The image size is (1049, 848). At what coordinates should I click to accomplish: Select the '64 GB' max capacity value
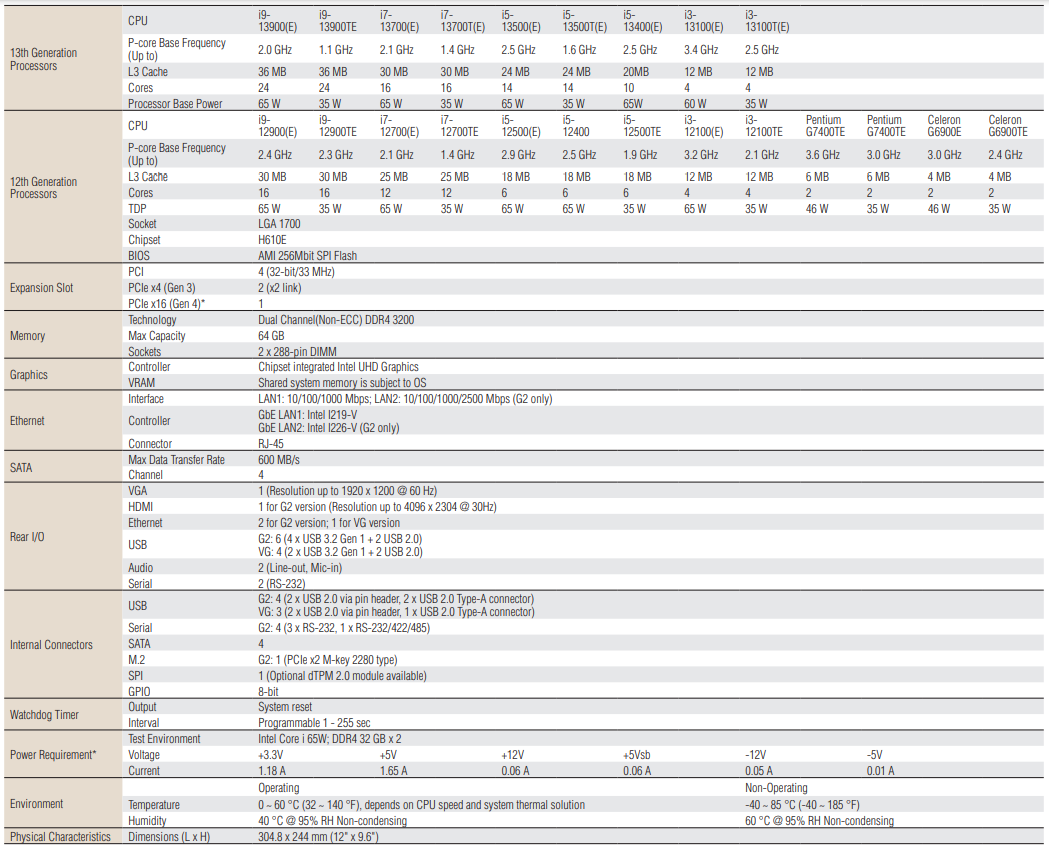(x=271, y=336)
